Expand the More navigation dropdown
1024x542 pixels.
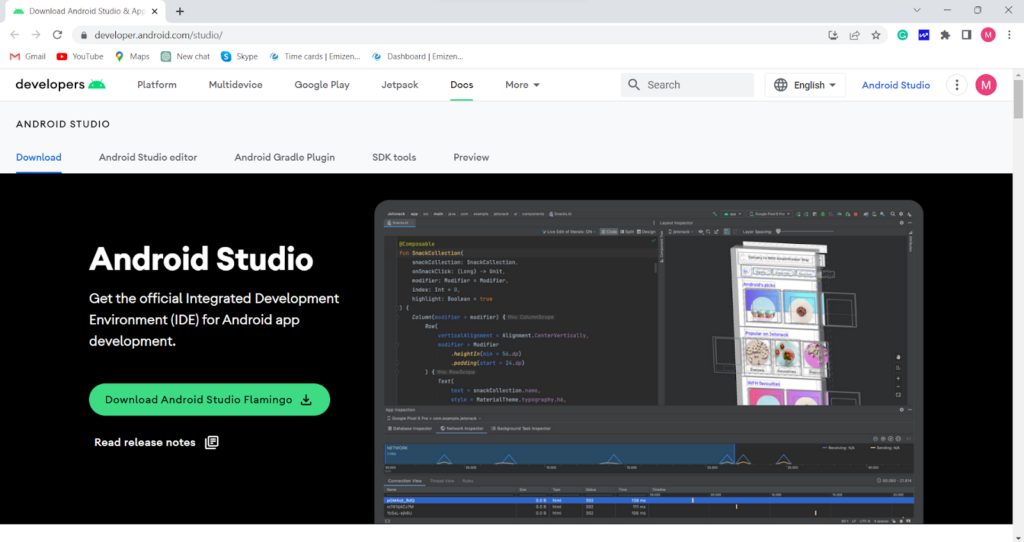[x=522, y=85]
